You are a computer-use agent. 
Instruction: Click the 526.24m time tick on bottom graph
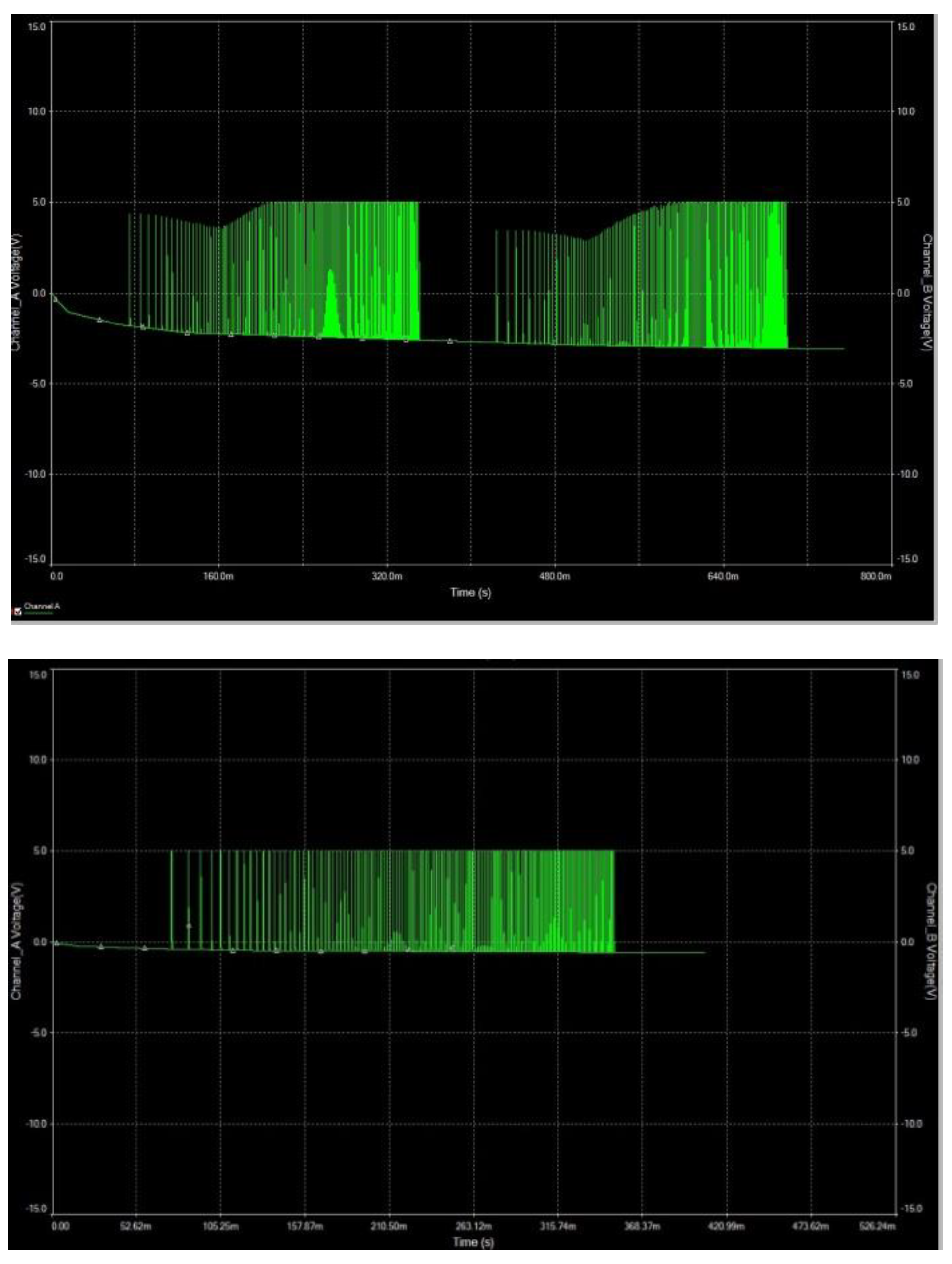(879, 1226)
